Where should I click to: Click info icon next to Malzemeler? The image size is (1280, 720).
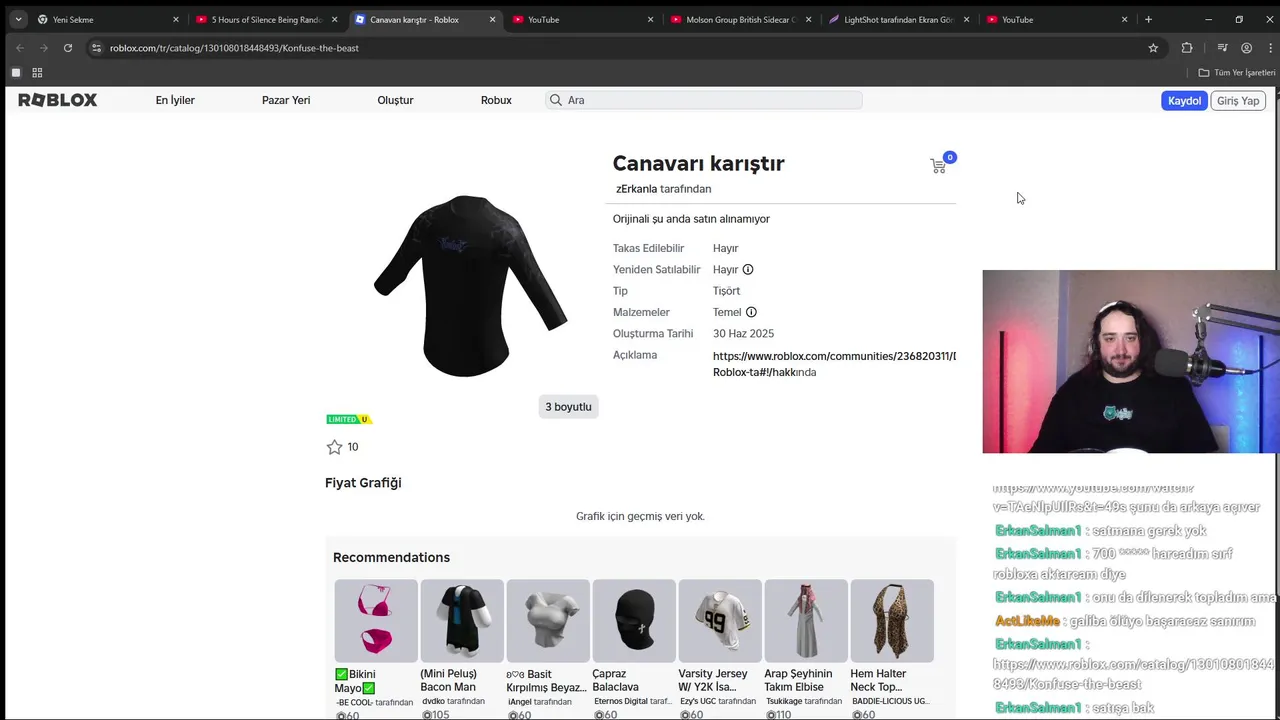751,312
